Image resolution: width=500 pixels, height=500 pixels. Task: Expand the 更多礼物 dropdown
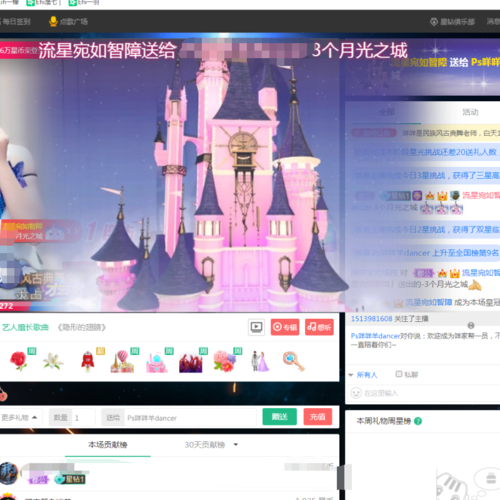click(19, 417)
